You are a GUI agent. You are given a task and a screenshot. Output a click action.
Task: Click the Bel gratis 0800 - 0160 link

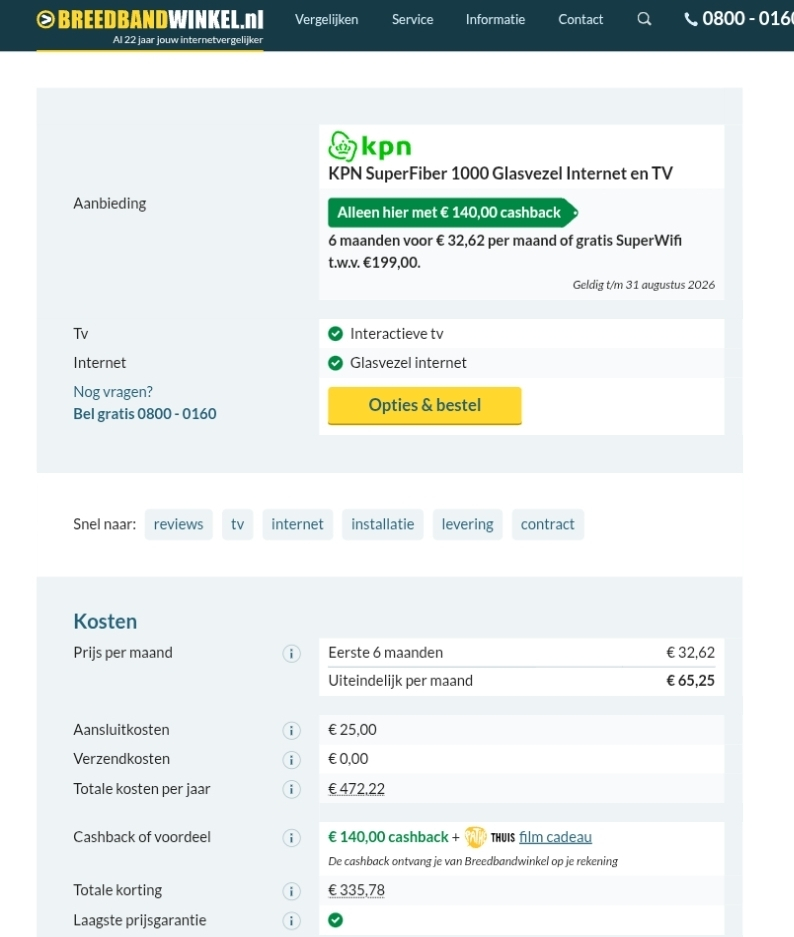[145, 414]
